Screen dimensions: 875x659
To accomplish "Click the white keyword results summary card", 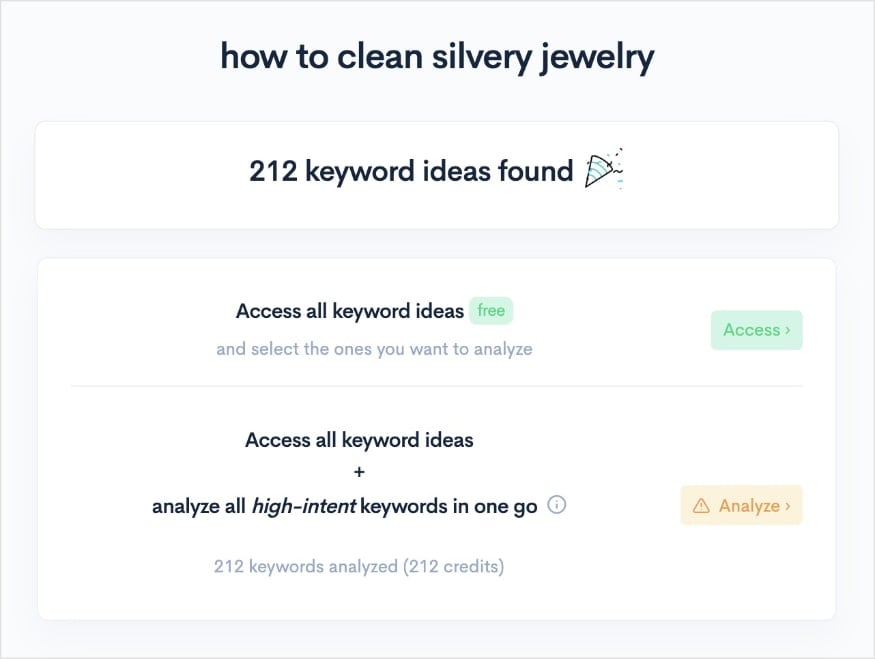I will tap(437, 174).
